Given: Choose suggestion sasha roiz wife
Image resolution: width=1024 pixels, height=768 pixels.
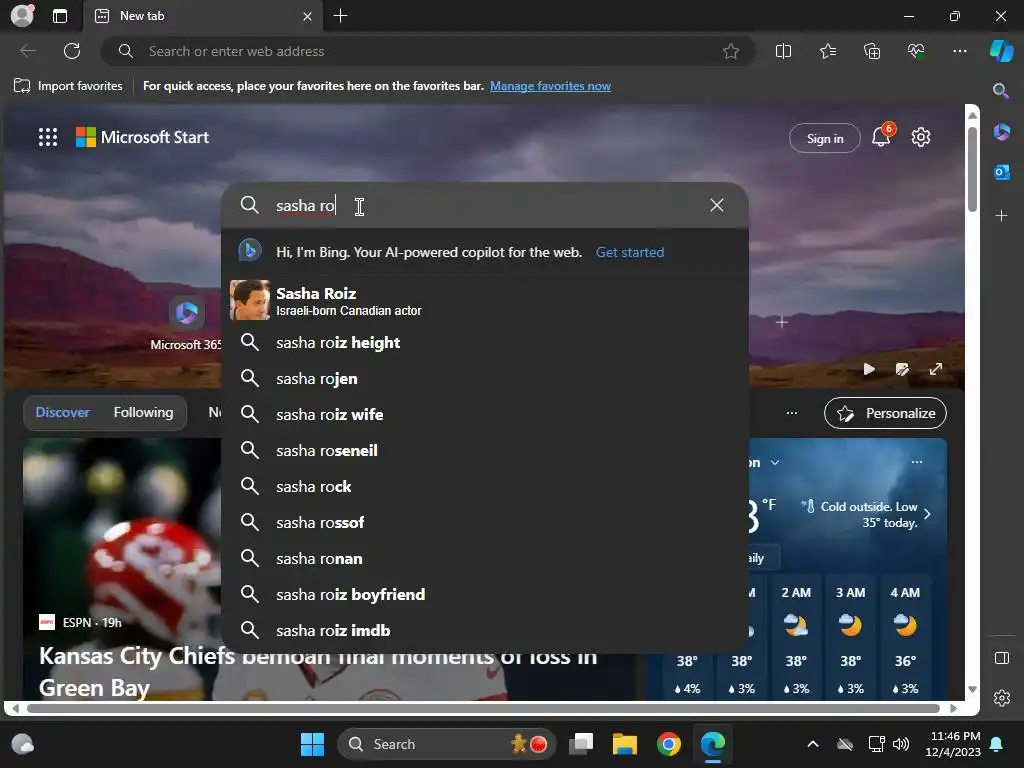Looking at the screenshot, I should [485, 414].
